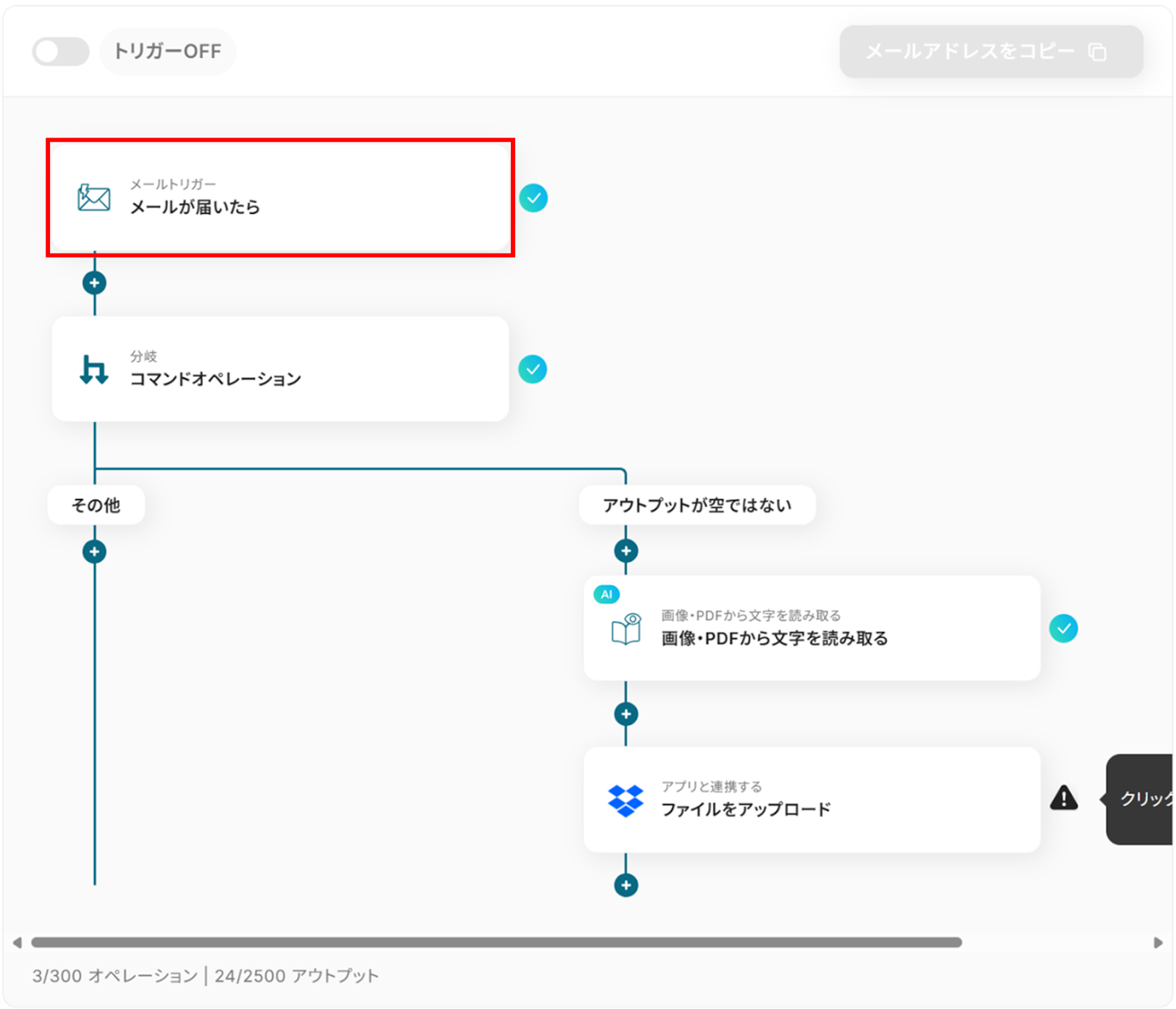Image resolution: width=1176 pixels, height=1009 pixels.
Task: Click the 24/2500 アウトプット text
Action: (x=296, y=976)
